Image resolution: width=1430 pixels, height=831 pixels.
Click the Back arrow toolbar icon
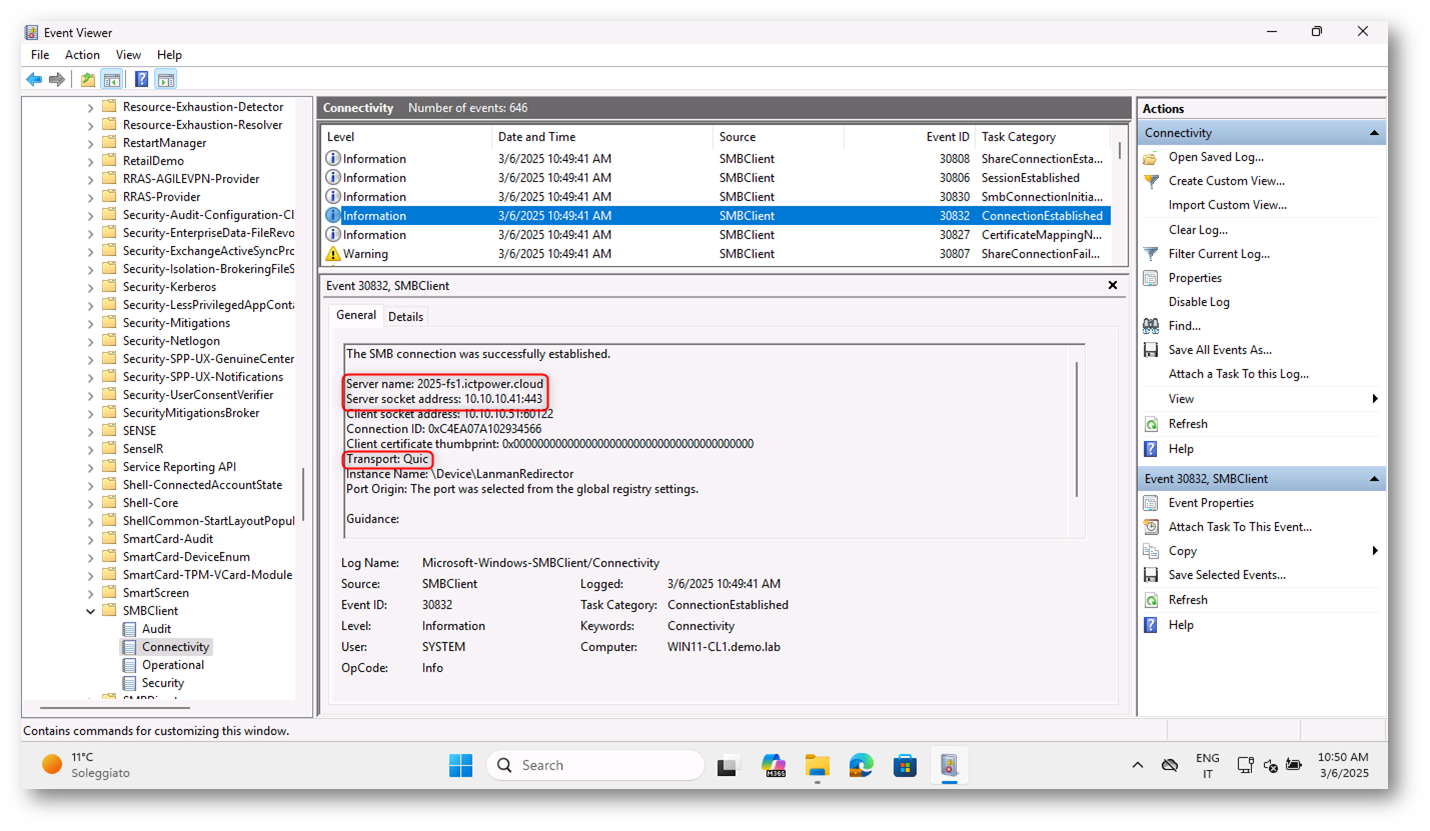(x=34, y=80)
